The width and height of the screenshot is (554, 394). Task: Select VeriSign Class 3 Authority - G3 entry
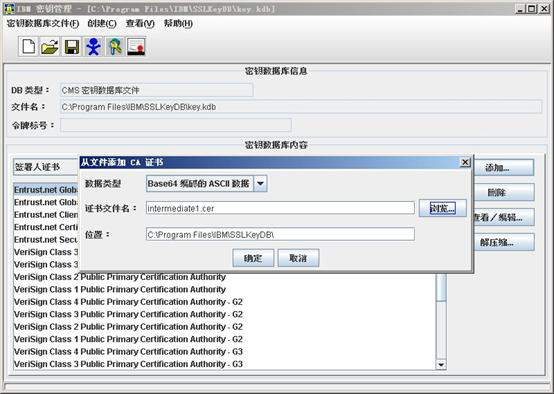pyautogui.click(x=225, y=364)
